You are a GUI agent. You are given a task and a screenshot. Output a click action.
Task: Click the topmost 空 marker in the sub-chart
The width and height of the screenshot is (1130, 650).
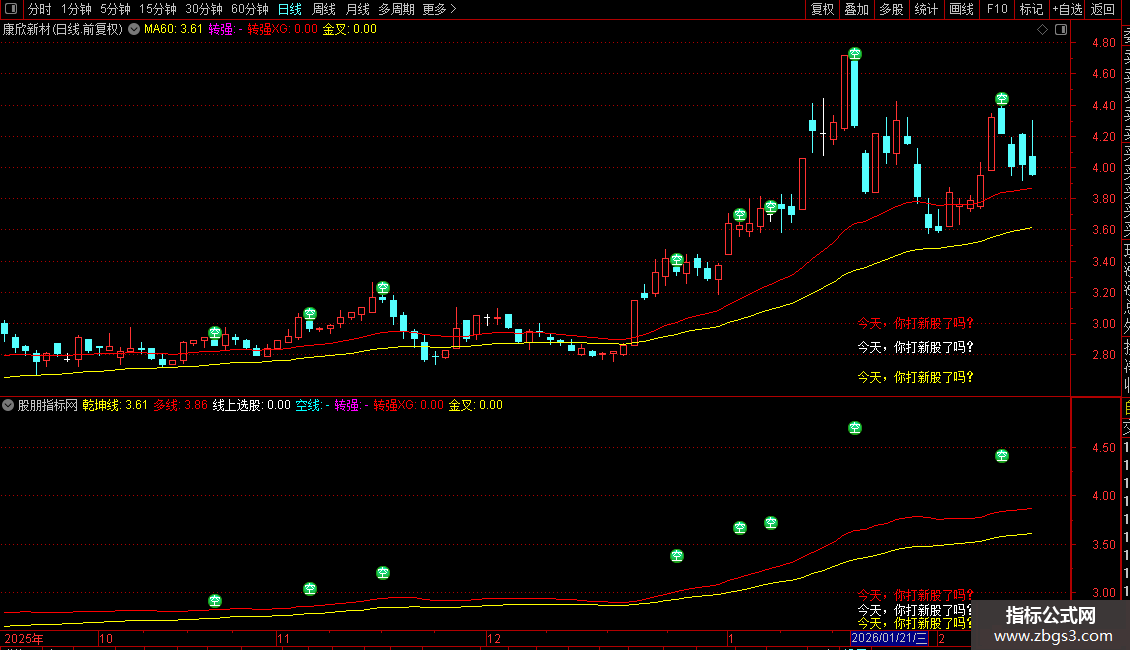pyautogui.click(x=855, y=428)
